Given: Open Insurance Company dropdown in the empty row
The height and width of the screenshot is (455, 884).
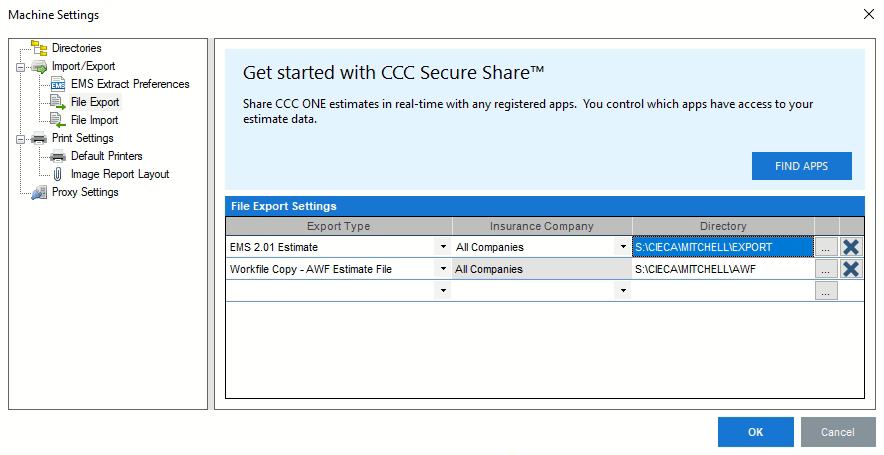Looking at the screenshot, I should [x=623, y=291].
